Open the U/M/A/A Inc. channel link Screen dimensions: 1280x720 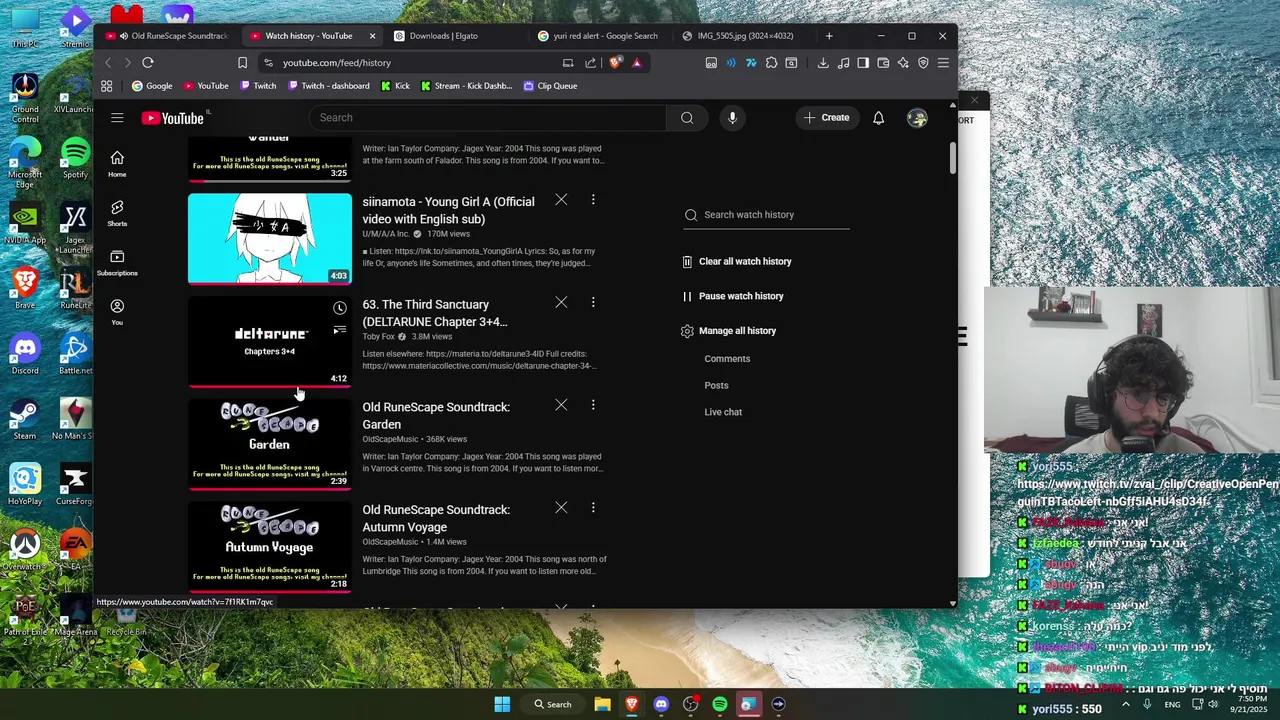pyautogui.click(x=386, y=234)
